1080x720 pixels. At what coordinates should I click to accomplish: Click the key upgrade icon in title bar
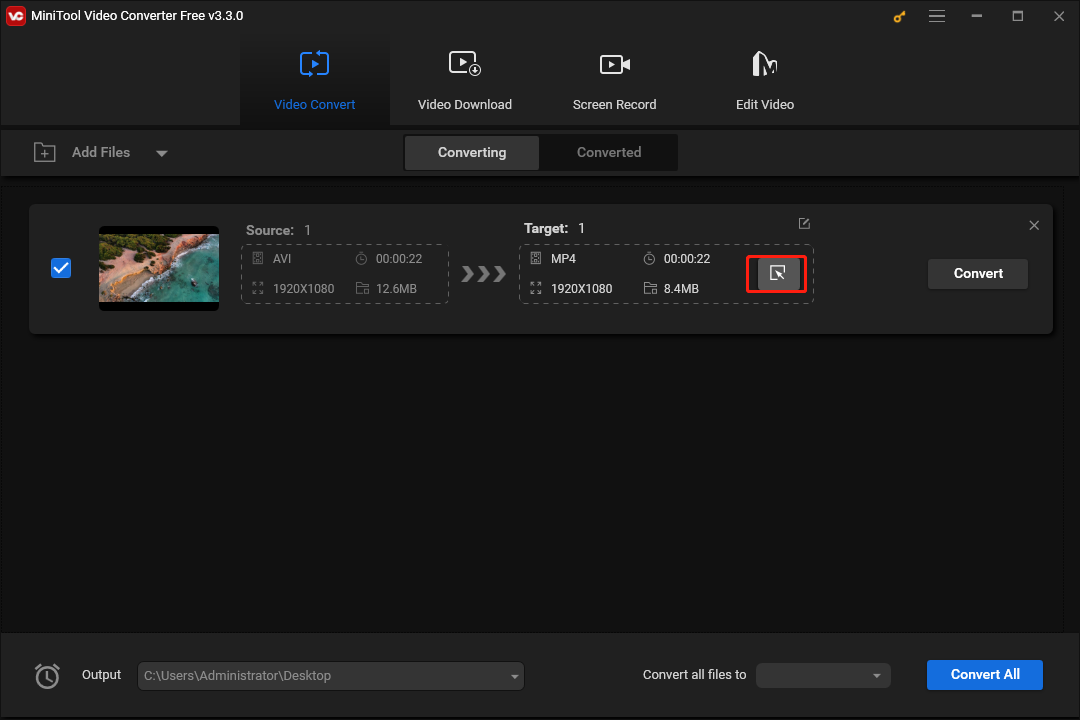[898, 16]
